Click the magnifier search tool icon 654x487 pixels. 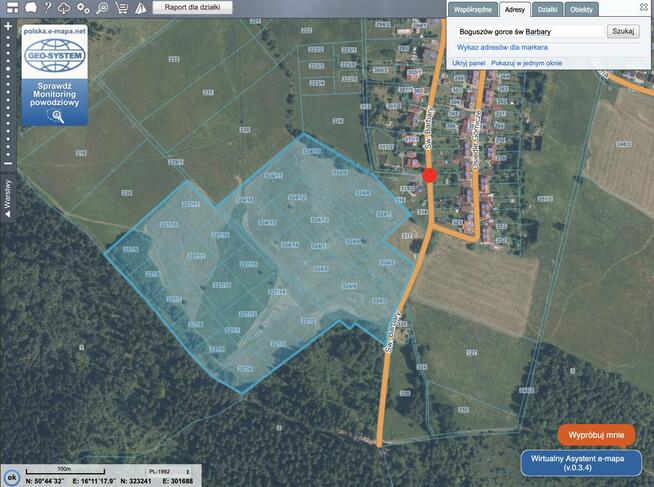point(102,7)
